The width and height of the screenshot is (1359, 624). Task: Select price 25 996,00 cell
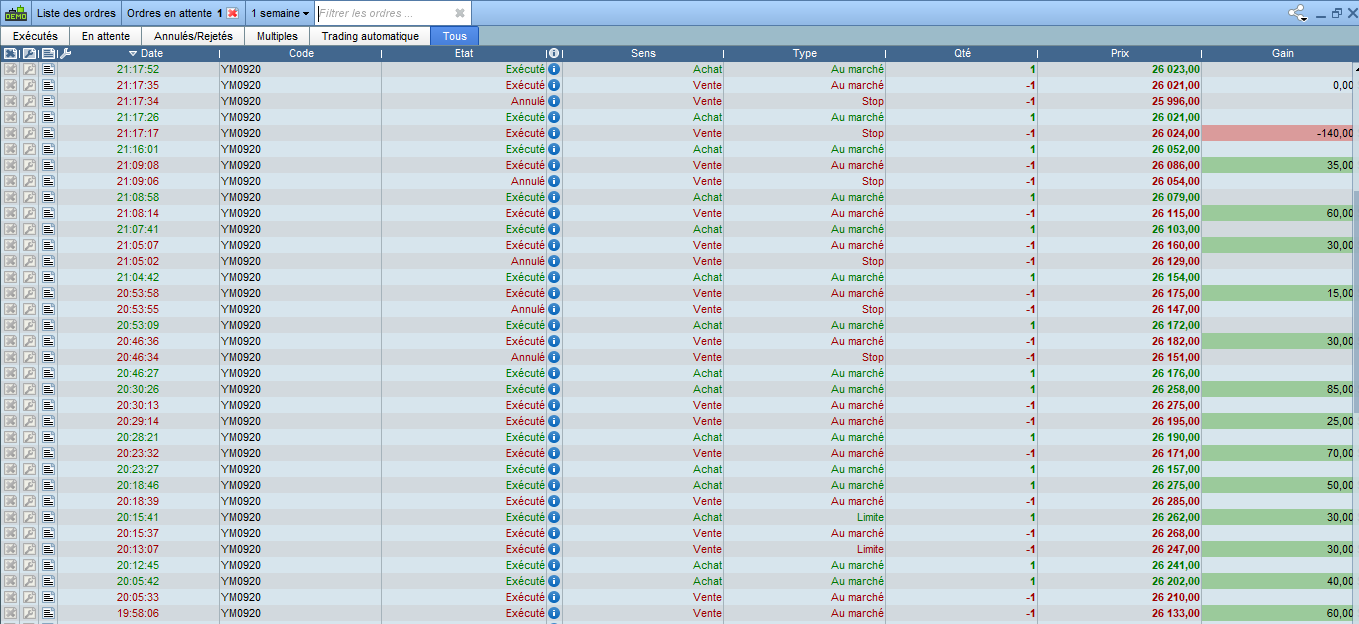pos(1119,101)
